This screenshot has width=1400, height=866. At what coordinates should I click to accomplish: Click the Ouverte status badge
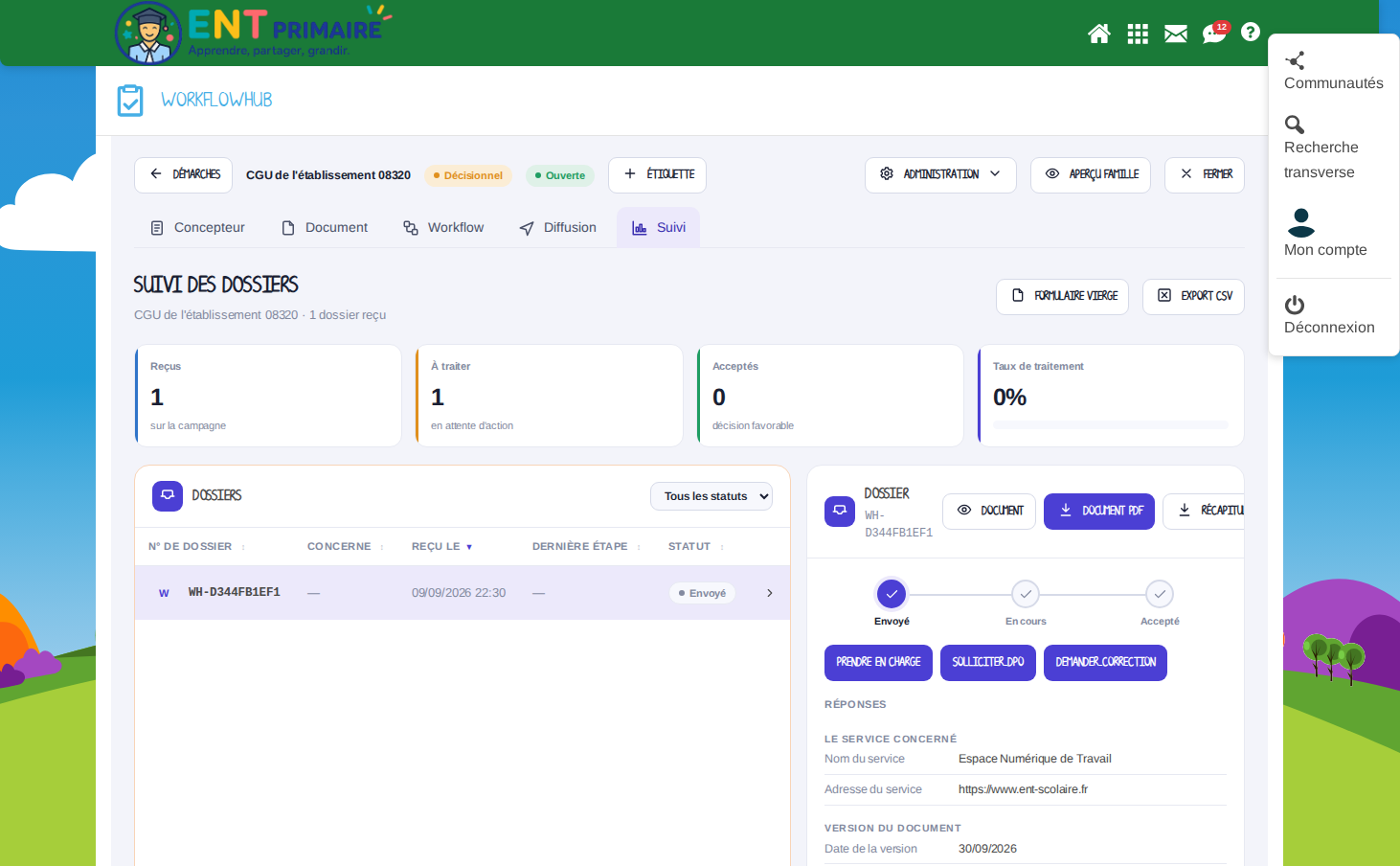pos(560,175)
